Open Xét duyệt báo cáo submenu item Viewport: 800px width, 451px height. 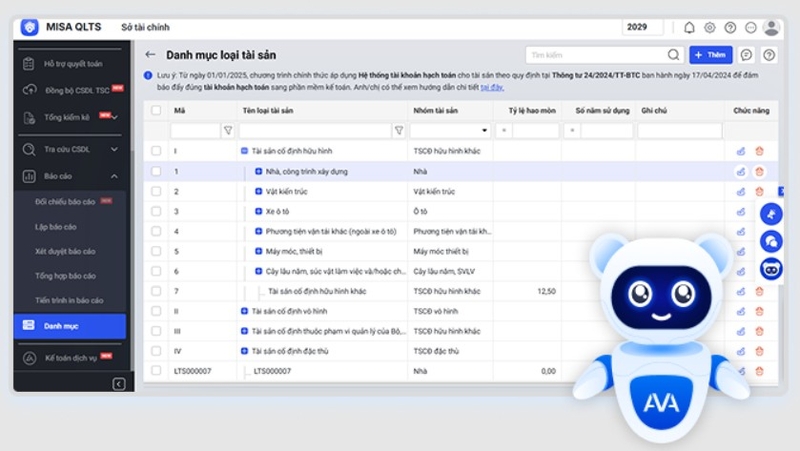(65, 251)
